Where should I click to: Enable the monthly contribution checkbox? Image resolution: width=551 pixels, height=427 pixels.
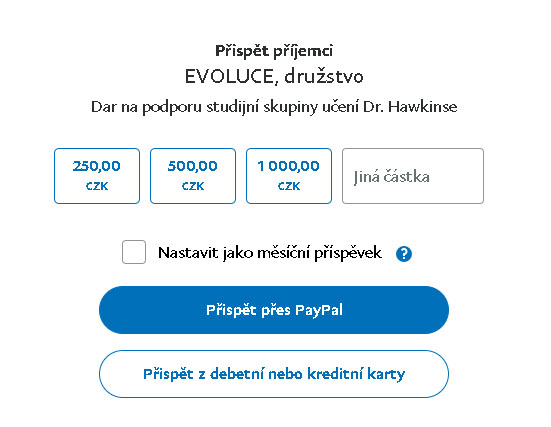134,252
